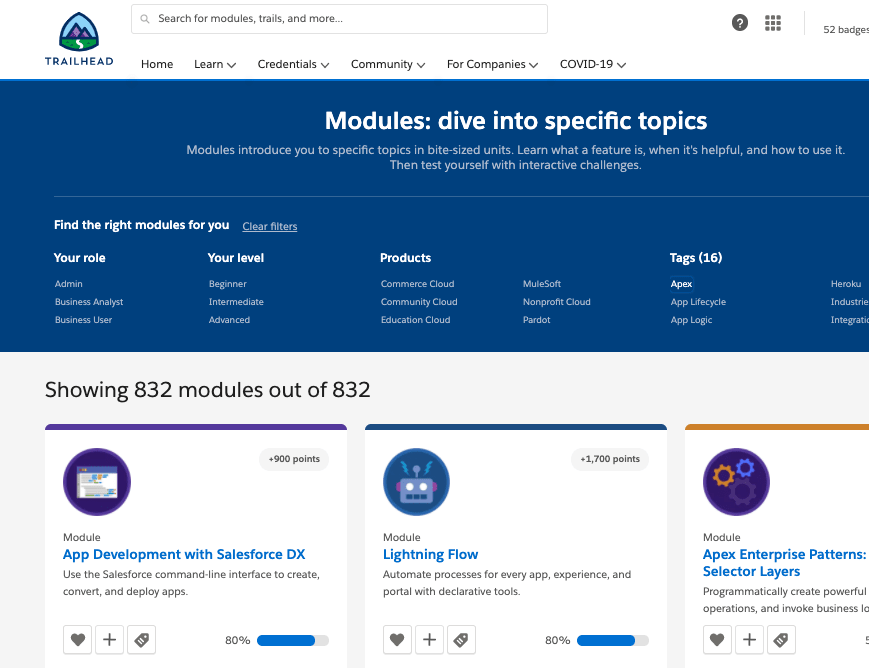Screen dimensions: 869x668
Task: Open the app launcher grid icon
Action: 773,23
